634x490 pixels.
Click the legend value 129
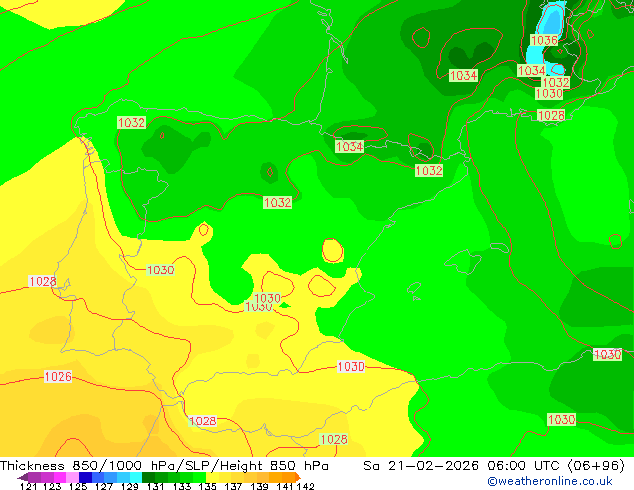coord(129,486)
